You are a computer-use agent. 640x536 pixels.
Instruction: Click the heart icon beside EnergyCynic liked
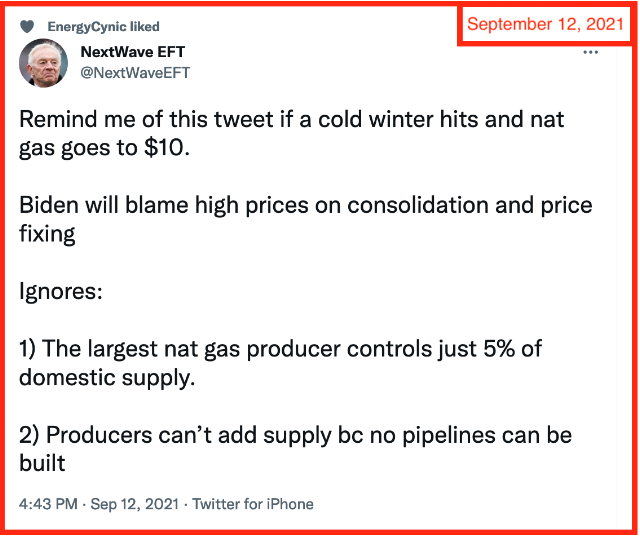(x=27, y=27)
